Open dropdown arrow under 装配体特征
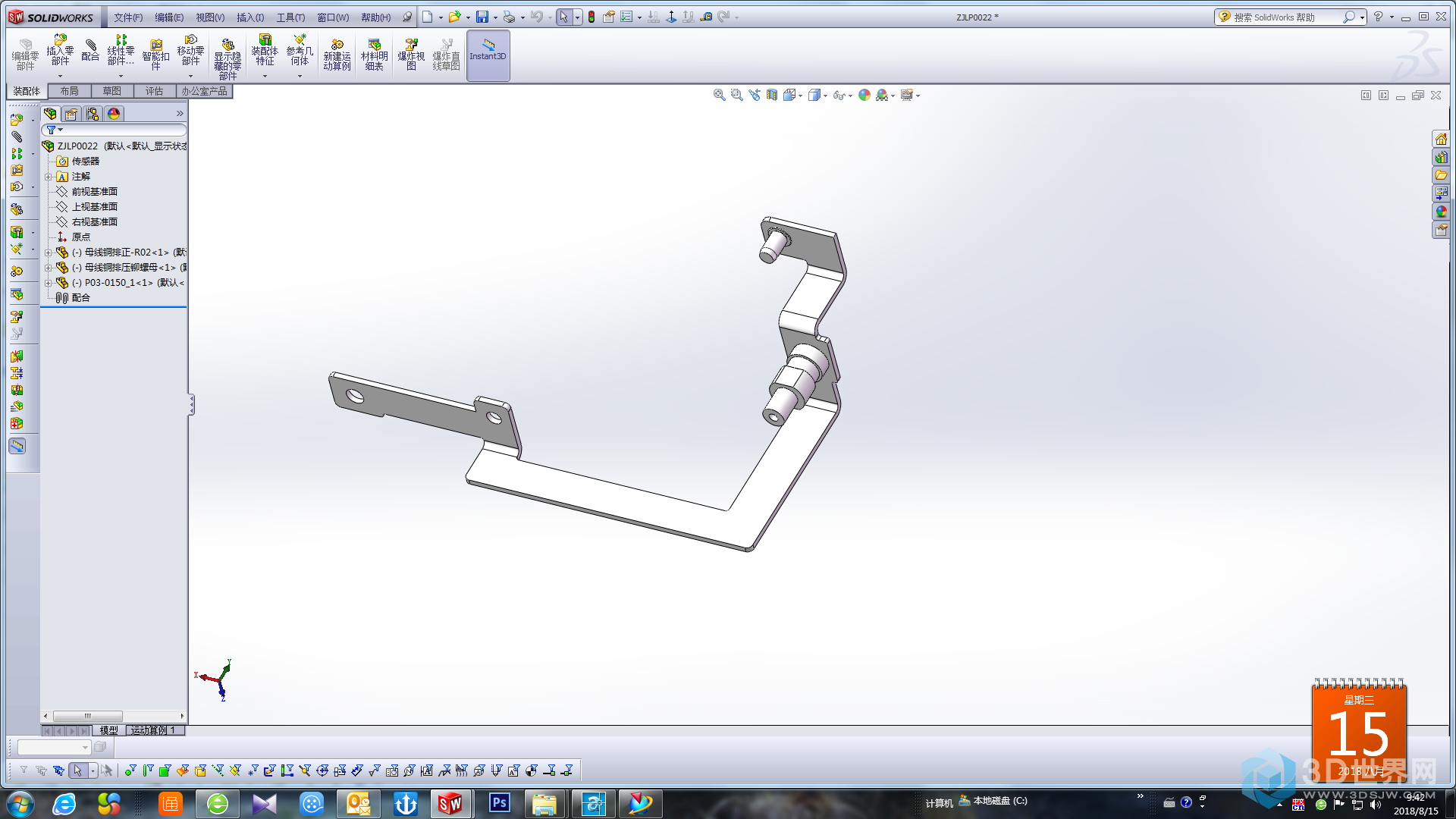The height and width of the screenshot is (819, 1456). click(265, 76)
